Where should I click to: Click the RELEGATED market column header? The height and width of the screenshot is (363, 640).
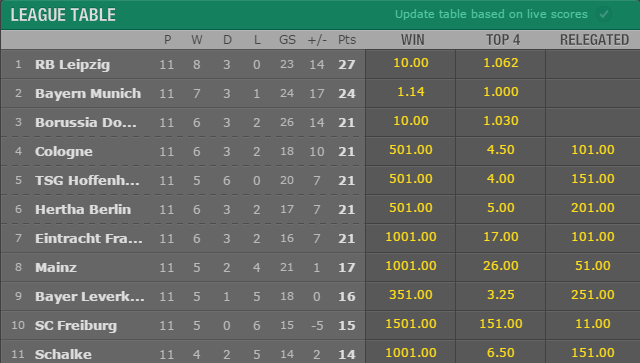594,40
